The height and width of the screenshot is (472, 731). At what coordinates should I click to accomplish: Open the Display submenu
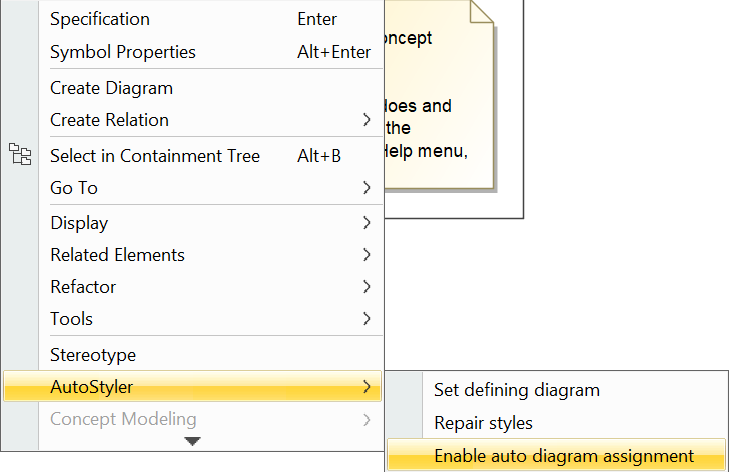click(x=79, y=223)
